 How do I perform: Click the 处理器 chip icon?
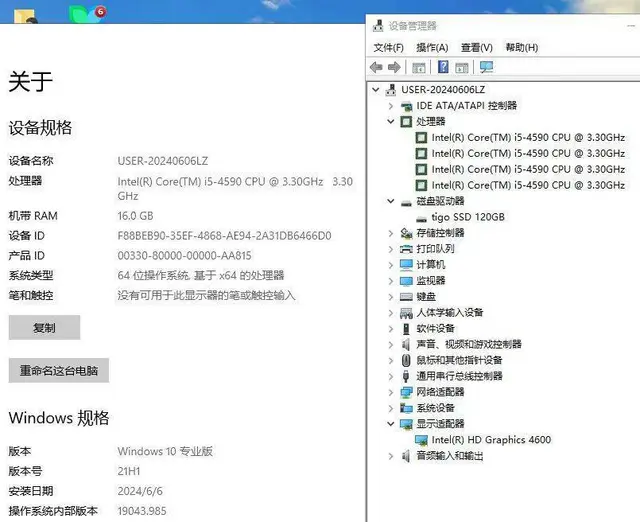coord(406,122)
